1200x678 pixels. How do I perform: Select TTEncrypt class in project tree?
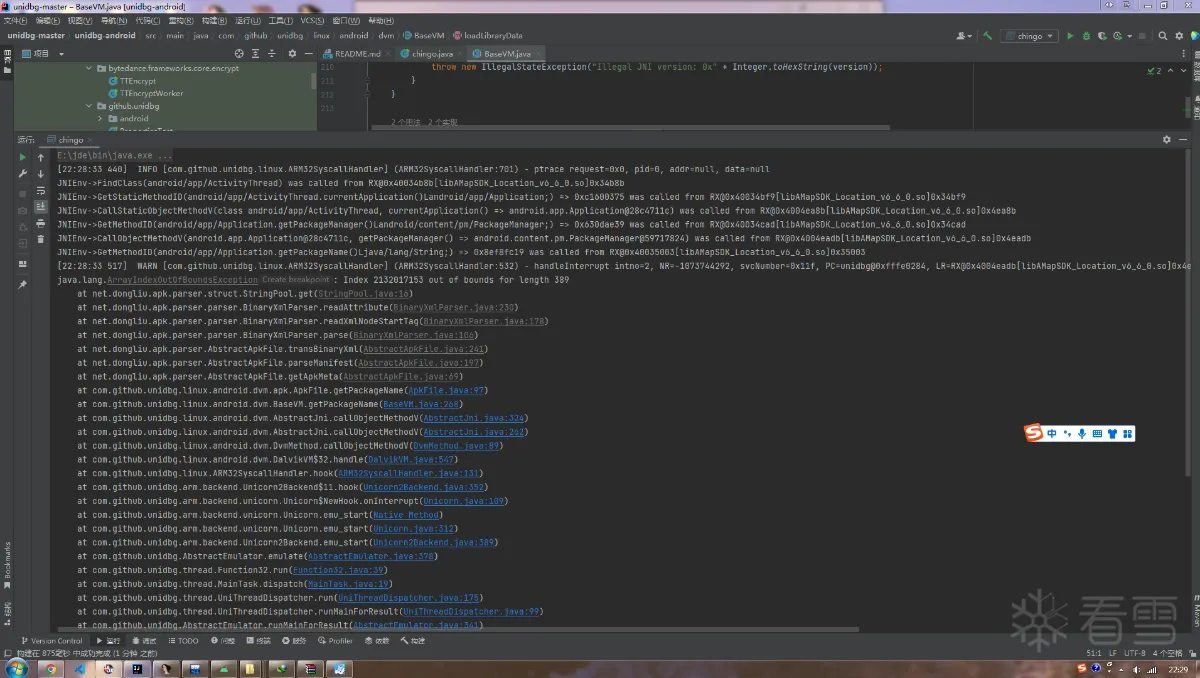[x=138, y=81]
